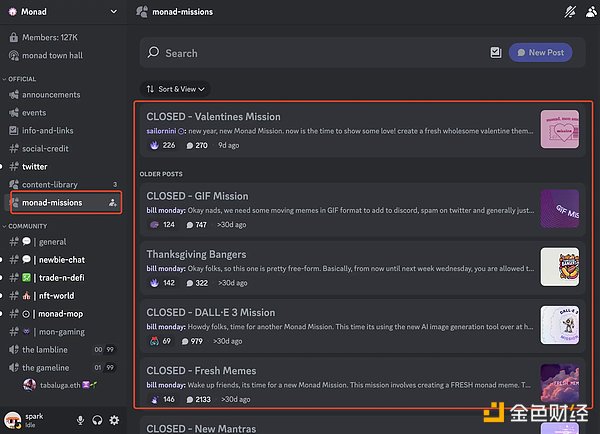
Task: Open User Settings gear icon
Action: [x=114, y=420]
